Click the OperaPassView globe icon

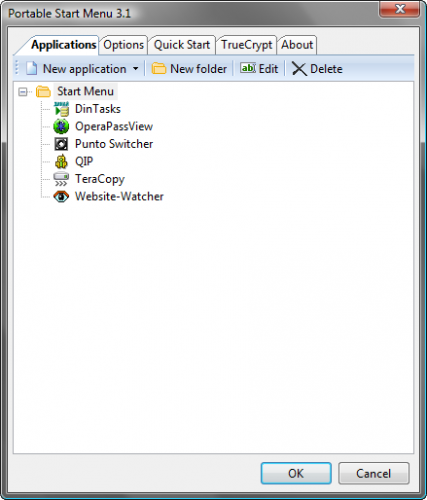61,127
